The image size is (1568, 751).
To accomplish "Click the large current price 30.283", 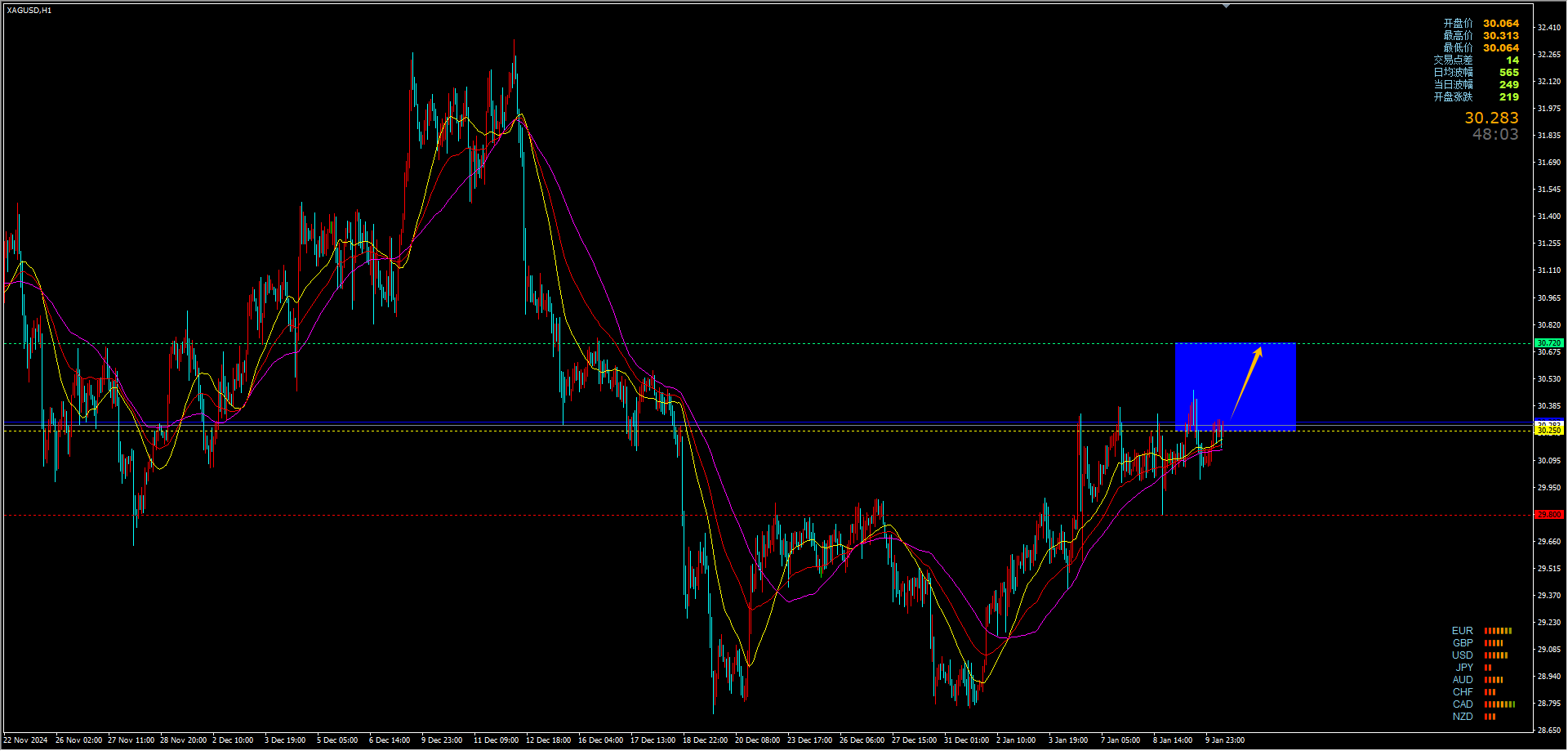I will pyautogui.click(x=1491, y=118).
